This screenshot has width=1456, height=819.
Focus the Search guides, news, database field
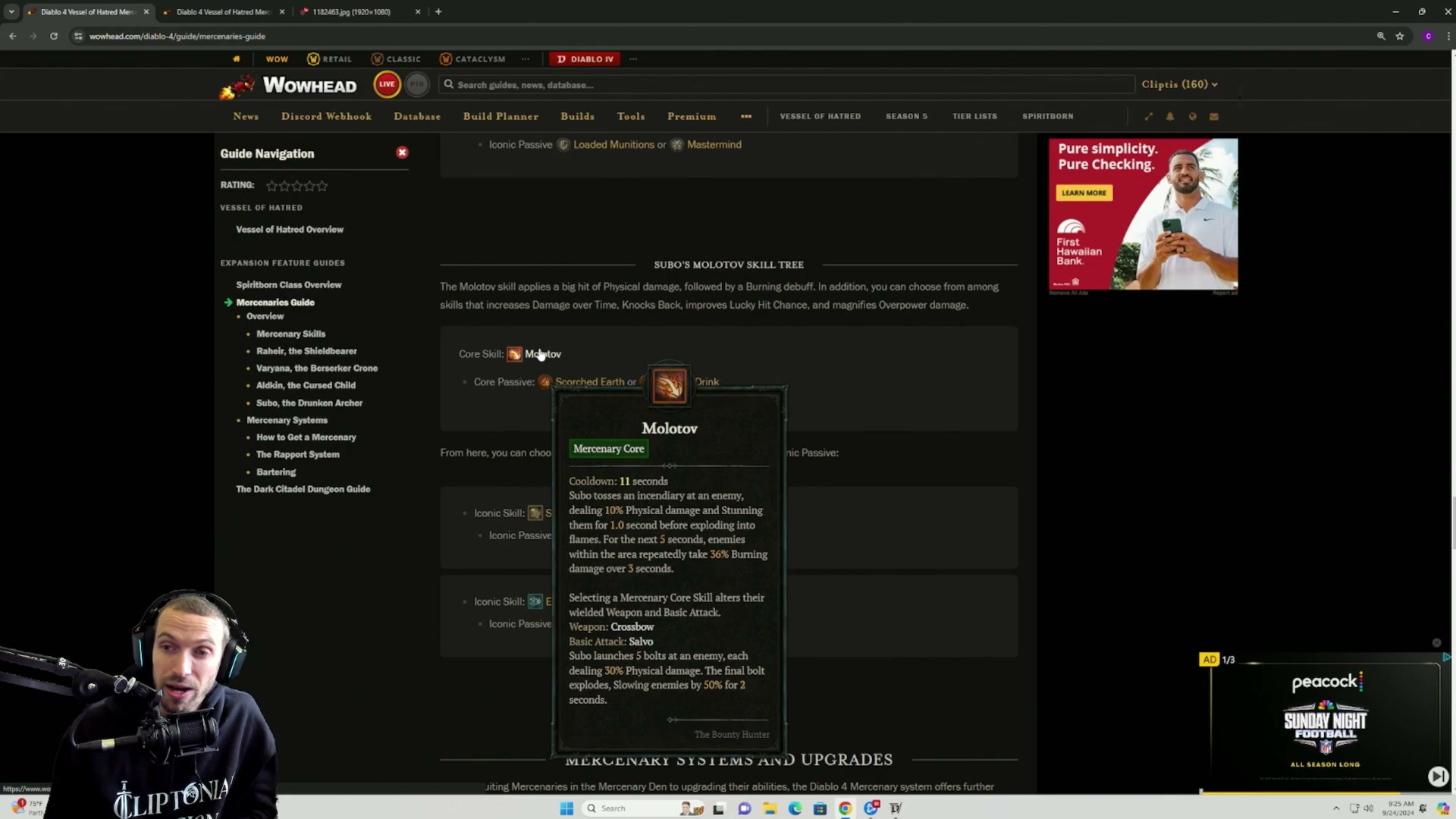(786, 85)
